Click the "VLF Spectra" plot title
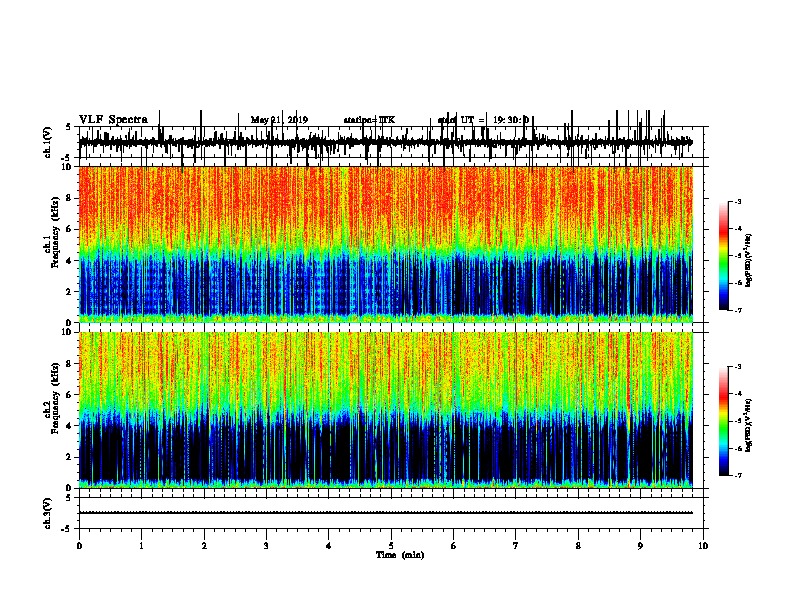Image resolution: width=792 pixels, height=612 pixels. coord(113,120)
